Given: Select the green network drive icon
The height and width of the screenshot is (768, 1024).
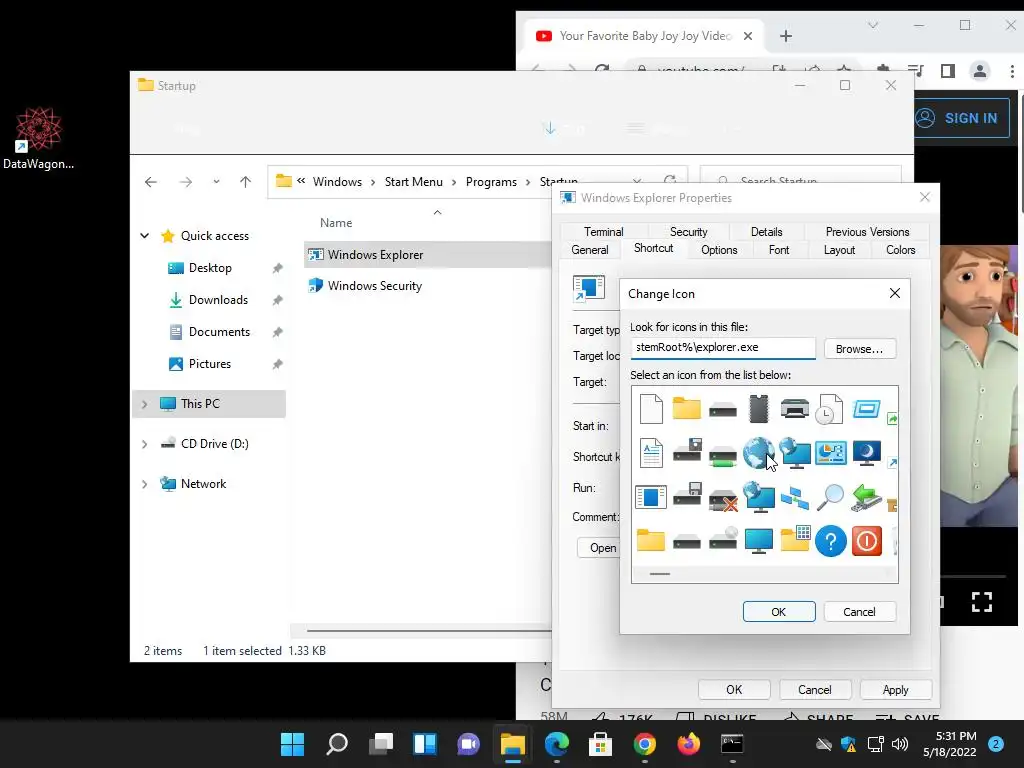Looking at the screenshot, I should [x=723, y=455].
